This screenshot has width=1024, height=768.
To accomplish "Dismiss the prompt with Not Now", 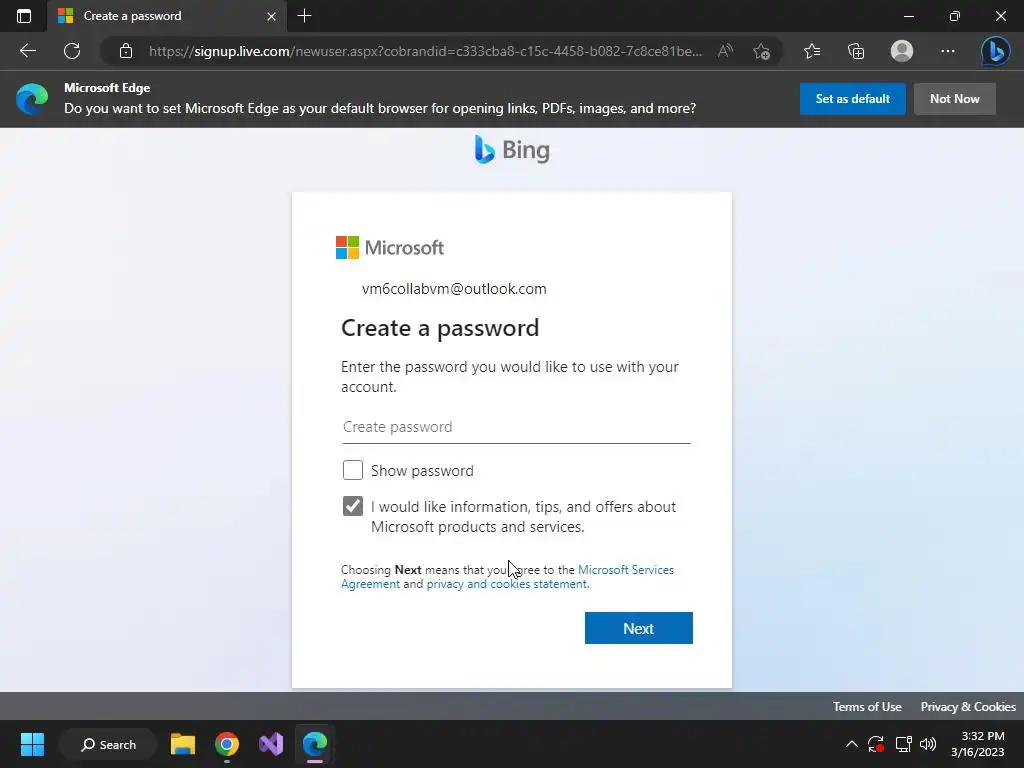I will (955, 99).
